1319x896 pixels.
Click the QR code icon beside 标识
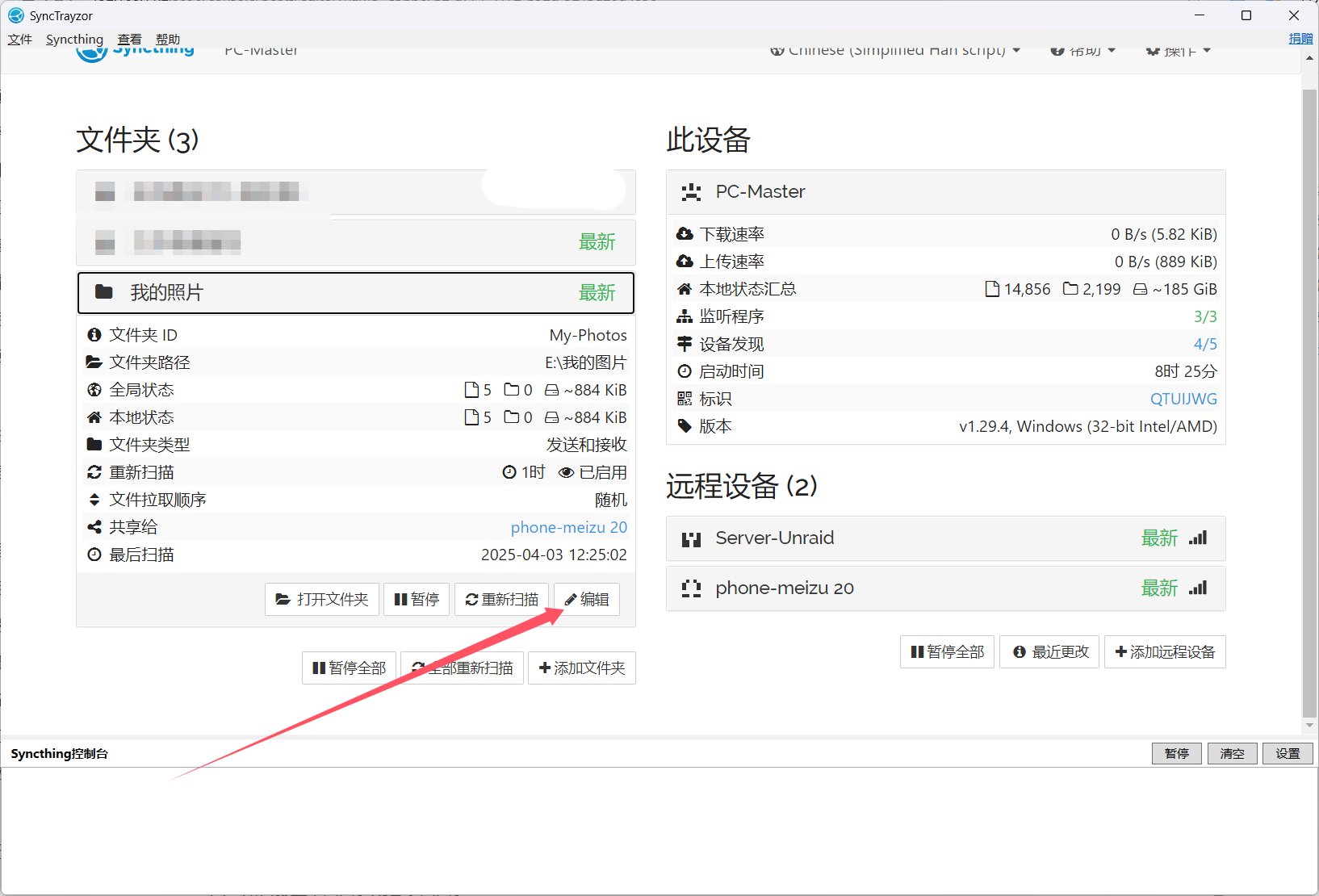tap(685, 399)
